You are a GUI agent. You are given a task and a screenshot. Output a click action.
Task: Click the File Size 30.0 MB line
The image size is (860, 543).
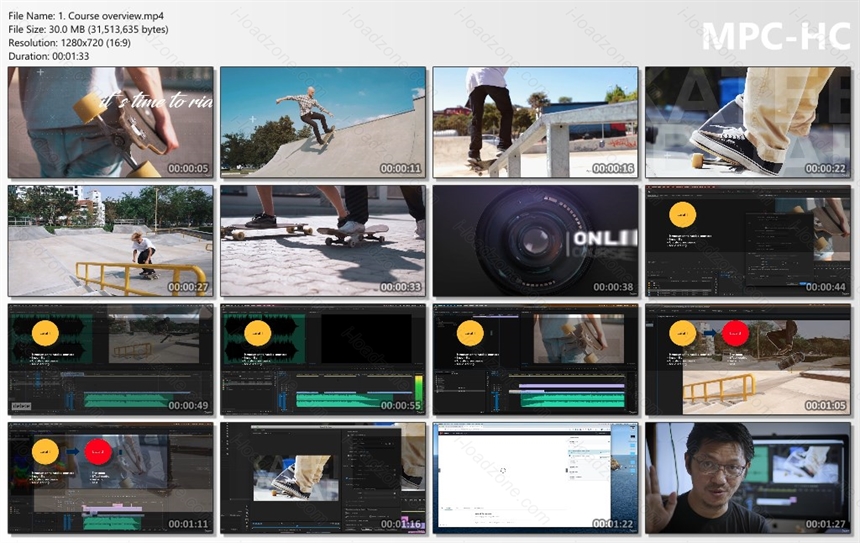pyautogui.click(x=88, y=30)
